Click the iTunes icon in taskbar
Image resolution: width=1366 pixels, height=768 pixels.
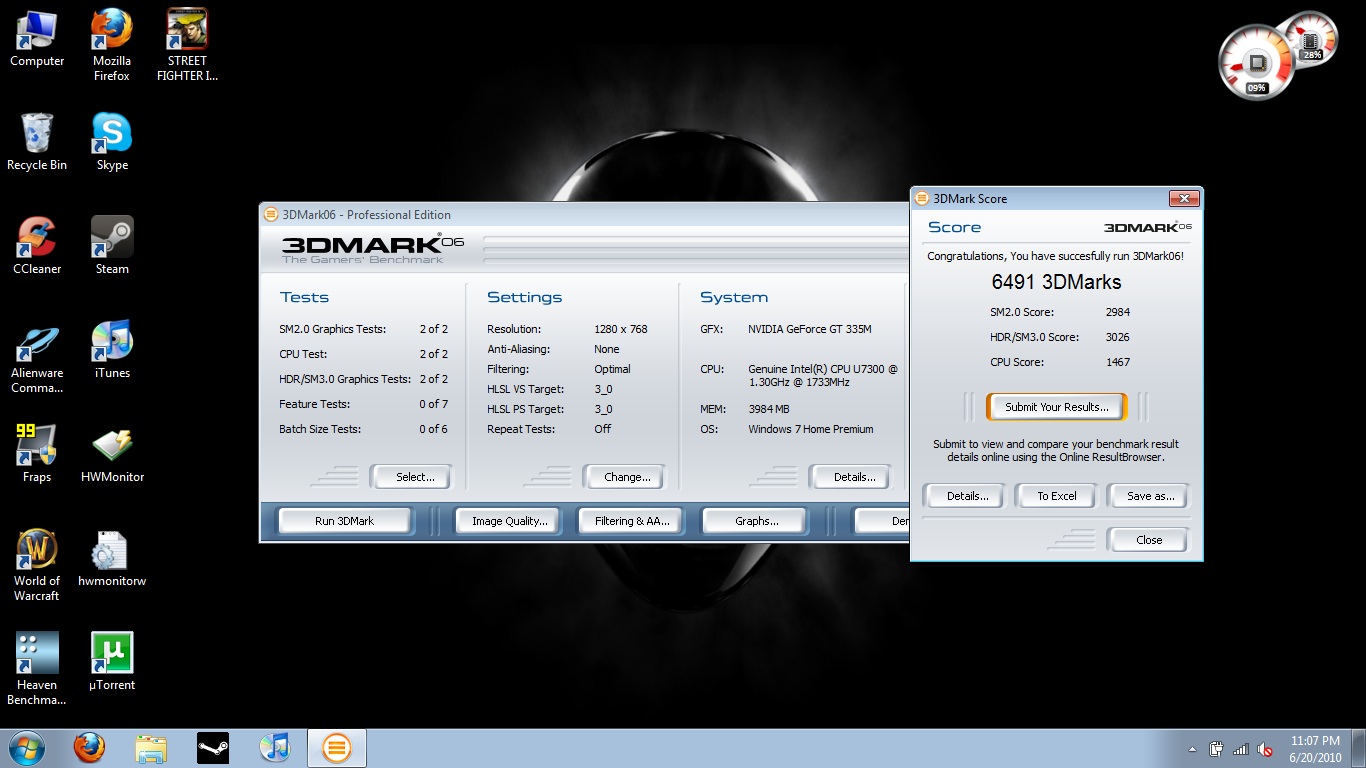point(274,748)
